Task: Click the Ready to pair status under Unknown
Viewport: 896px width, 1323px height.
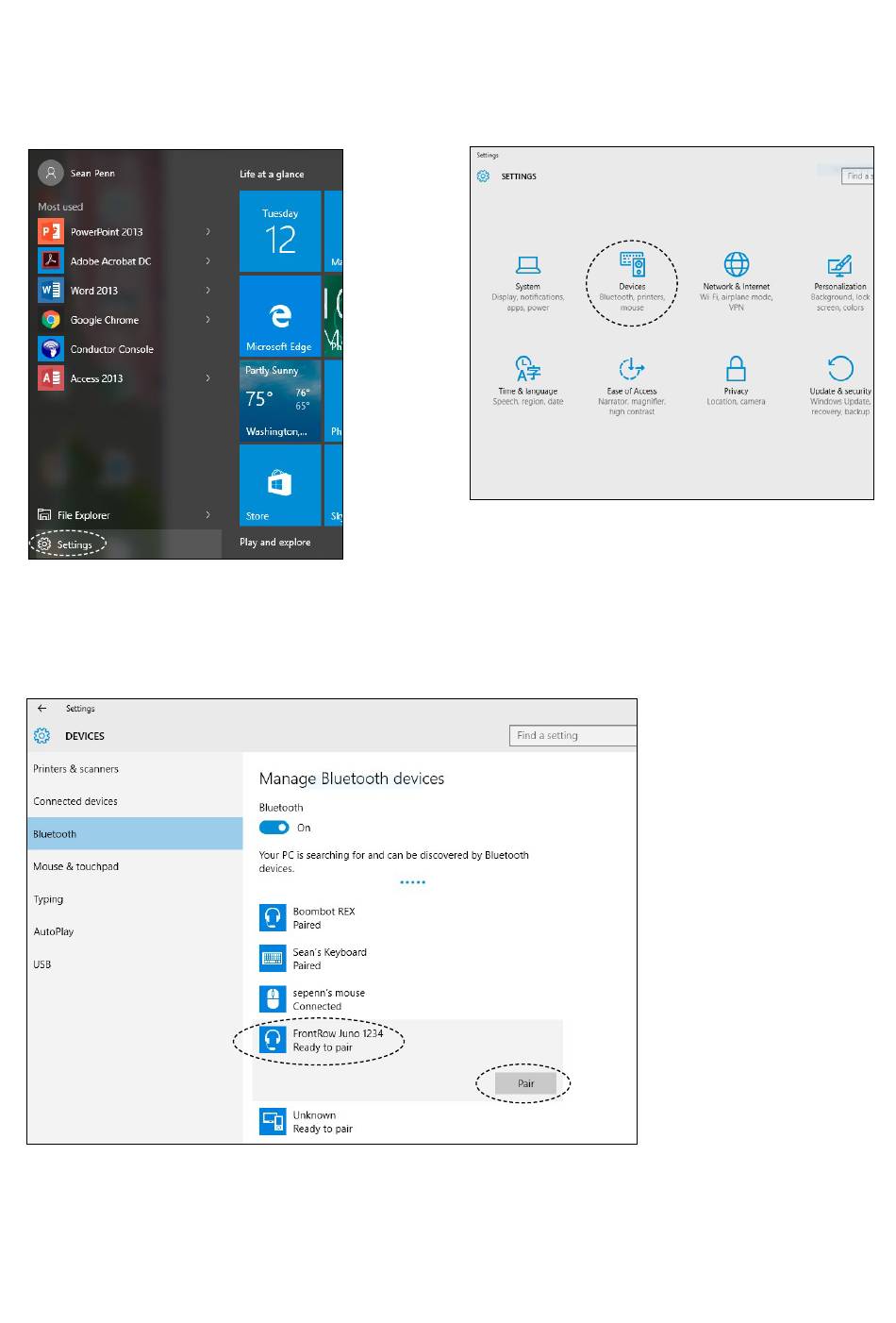Action: point(323,1129)
